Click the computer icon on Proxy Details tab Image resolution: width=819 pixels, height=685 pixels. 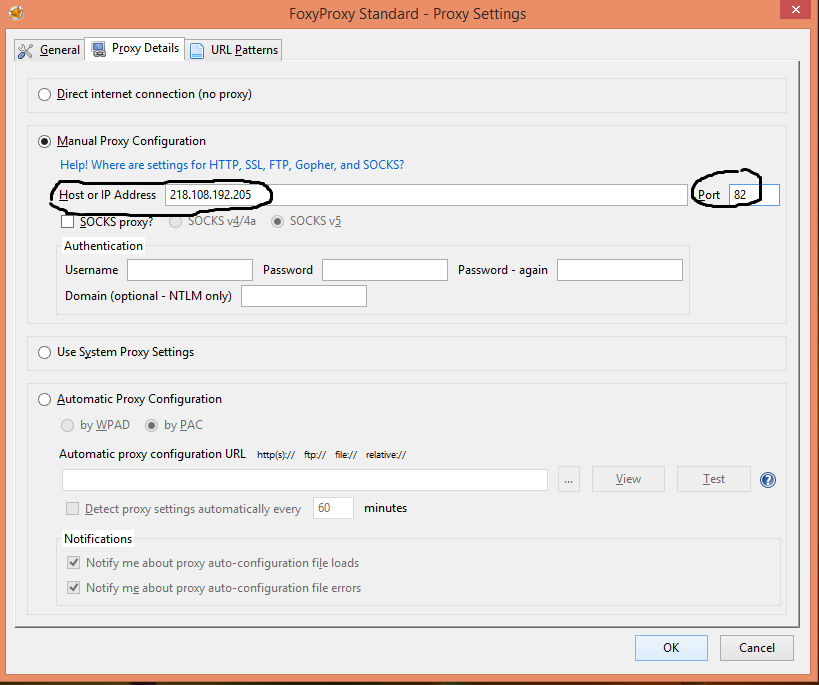pos(98,49)
